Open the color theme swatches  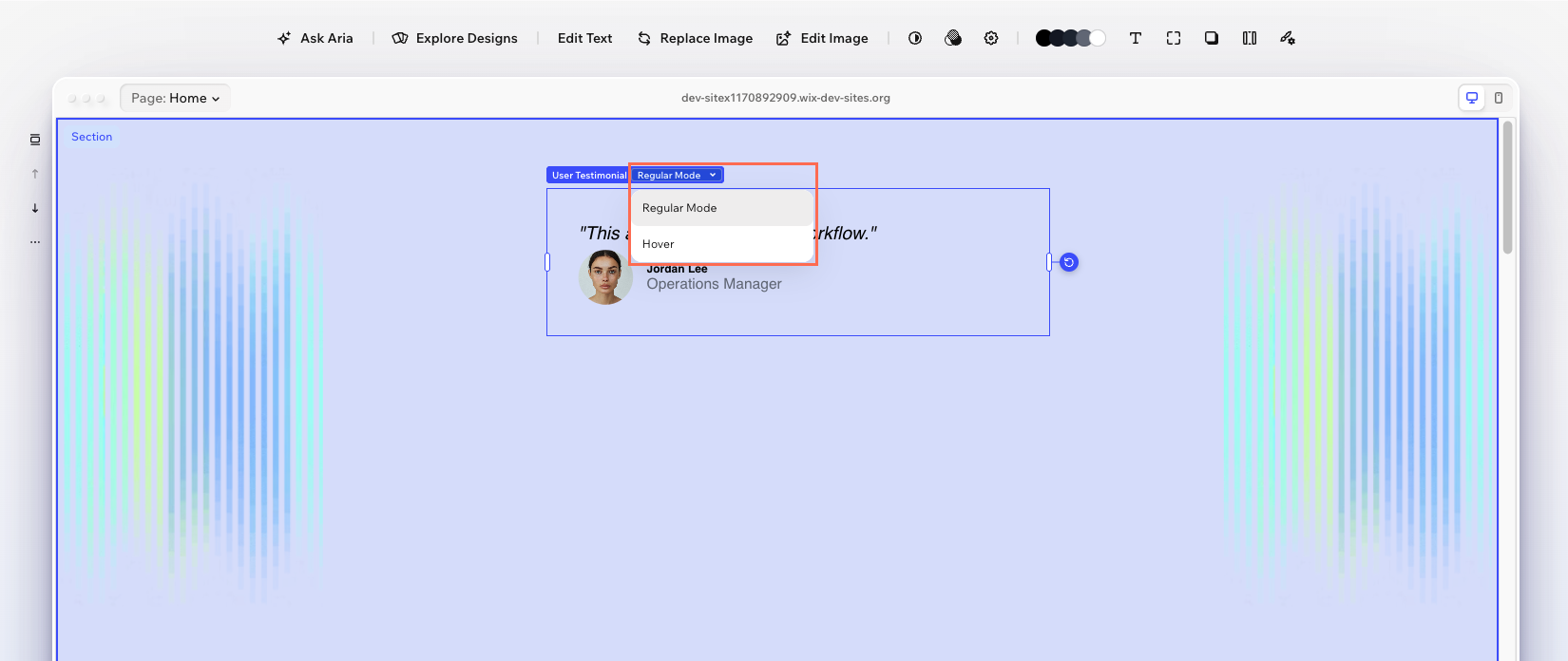tap(1071, 38)
